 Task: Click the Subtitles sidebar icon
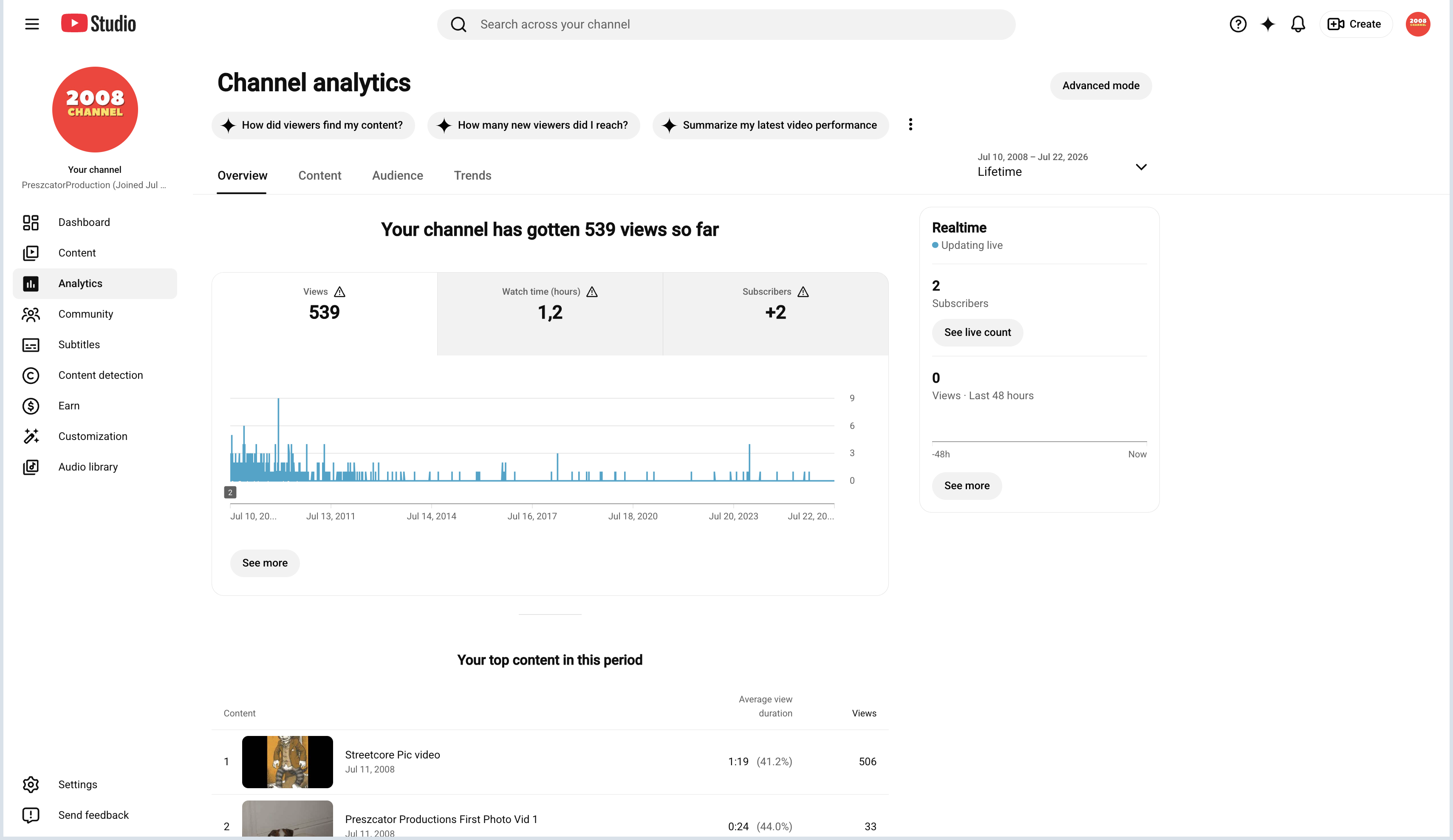pos(31,345)
